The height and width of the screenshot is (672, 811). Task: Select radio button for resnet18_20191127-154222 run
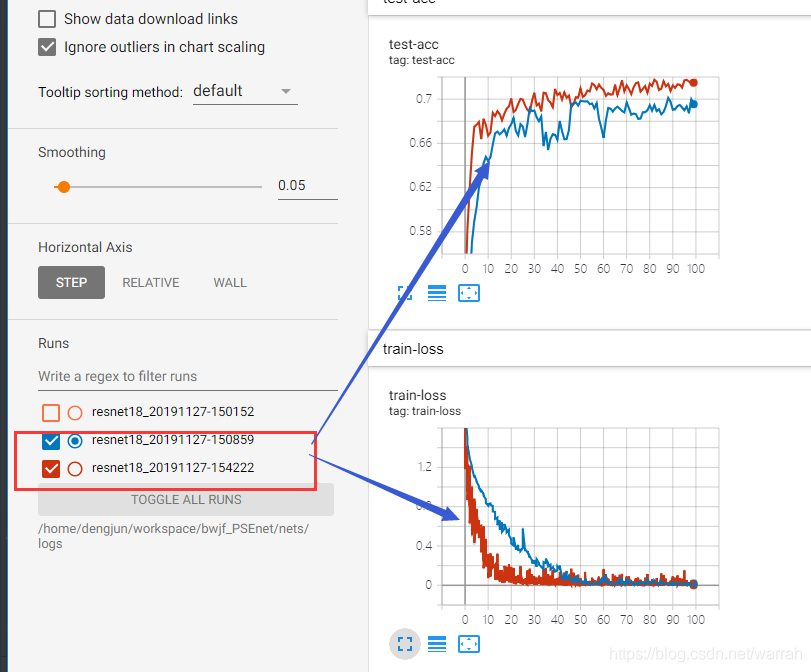click(x=75, y=468)
